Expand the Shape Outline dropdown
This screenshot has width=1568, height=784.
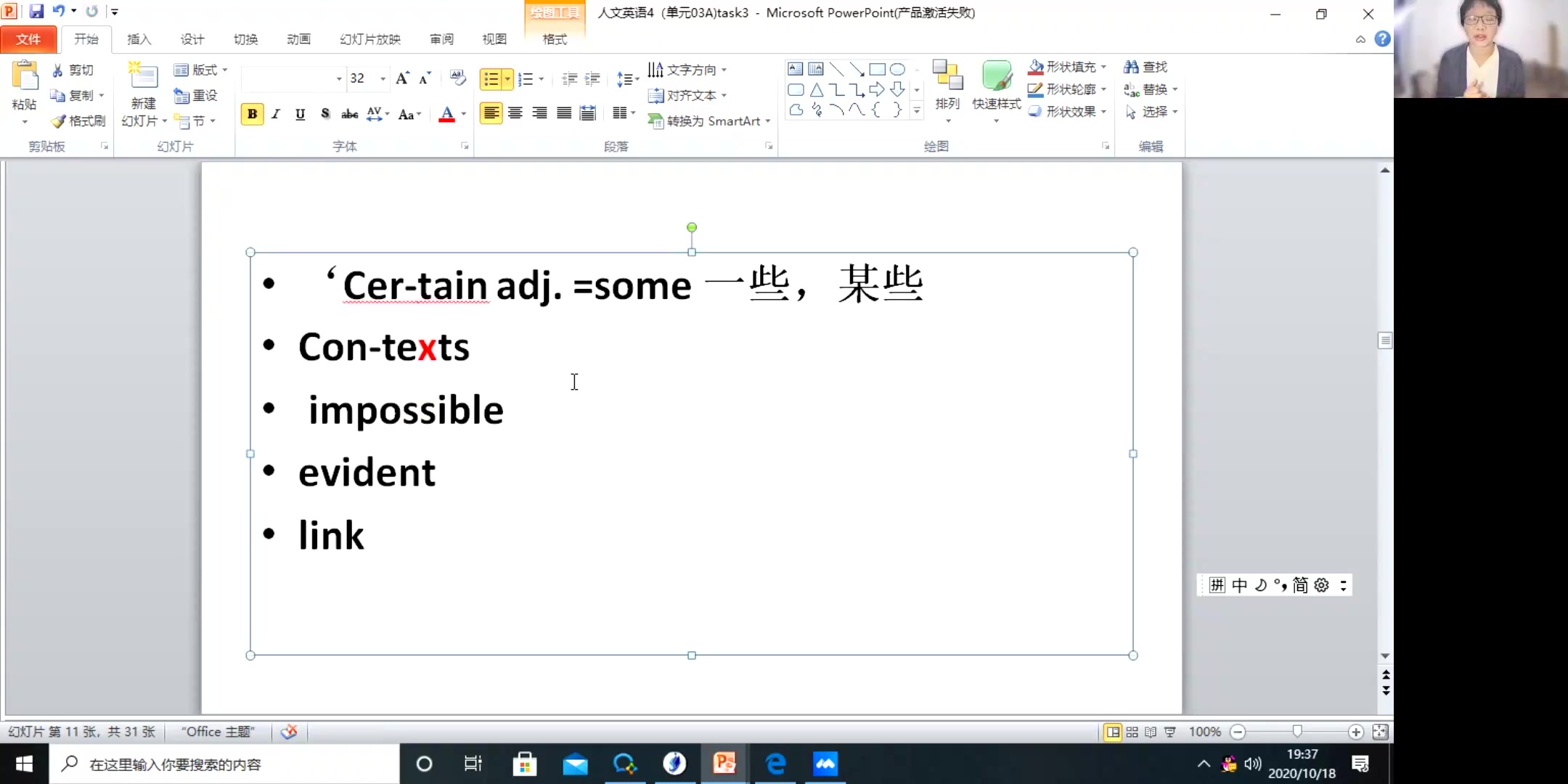point(1103,89)
